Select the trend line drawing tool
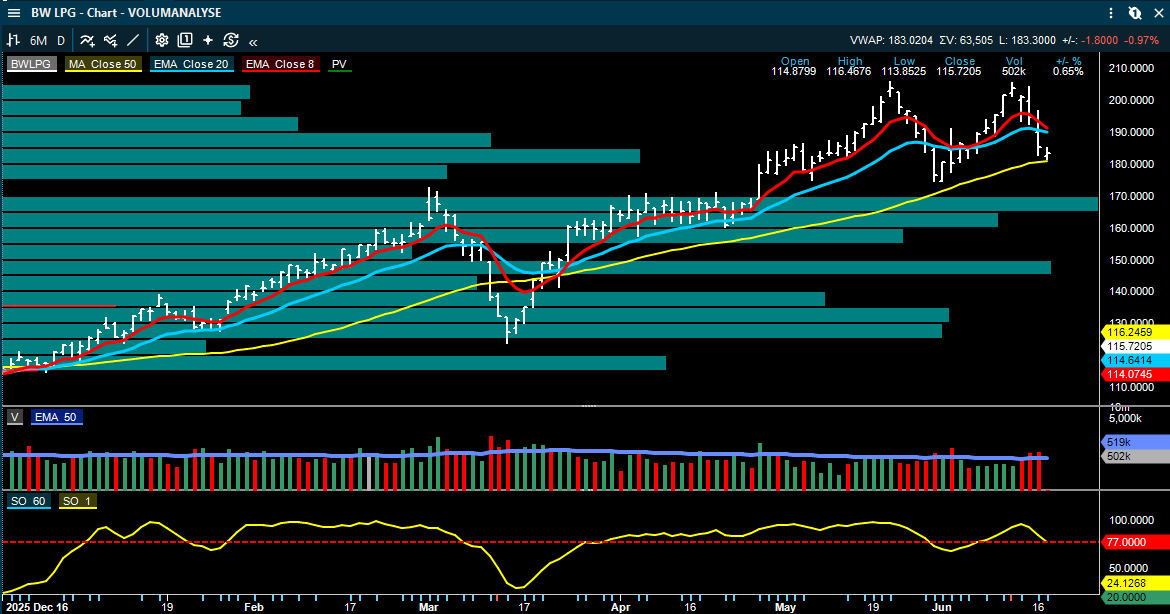The image size is (1170, 614). point(133,40)
